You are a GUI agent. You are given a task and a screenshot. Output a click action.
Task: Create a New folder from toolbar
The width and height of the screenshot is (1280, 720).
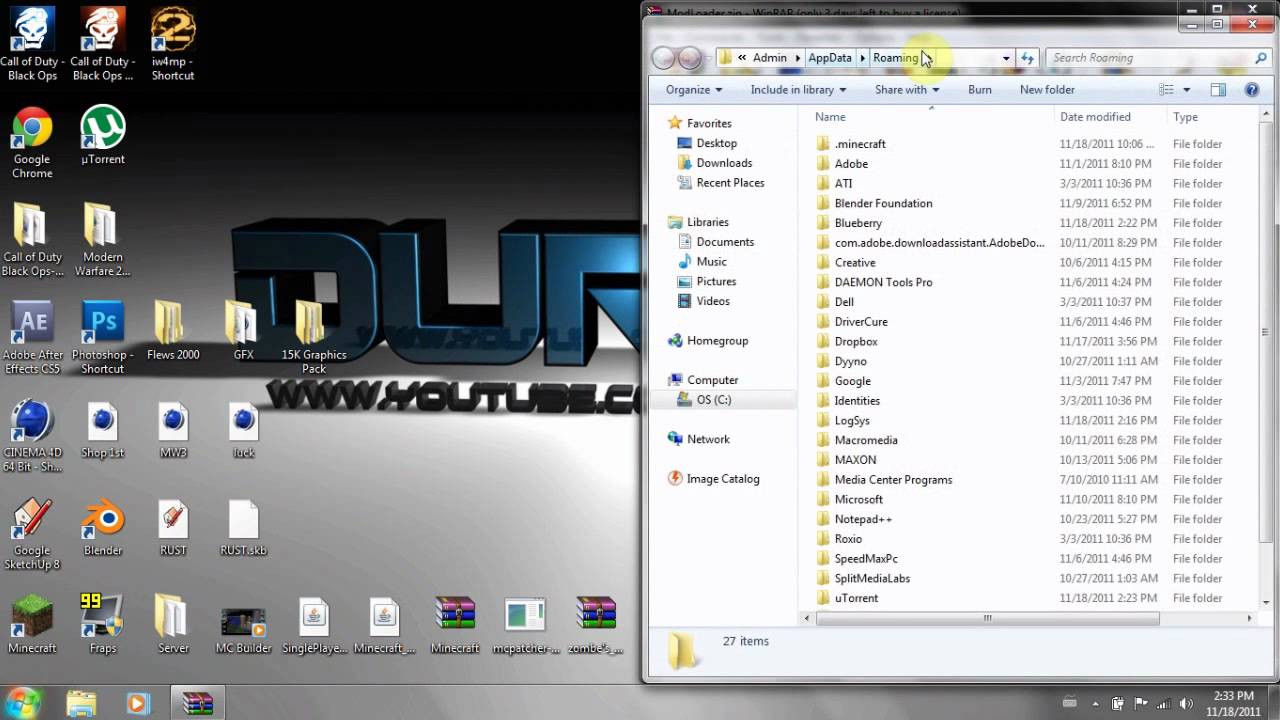point(1047,90)
